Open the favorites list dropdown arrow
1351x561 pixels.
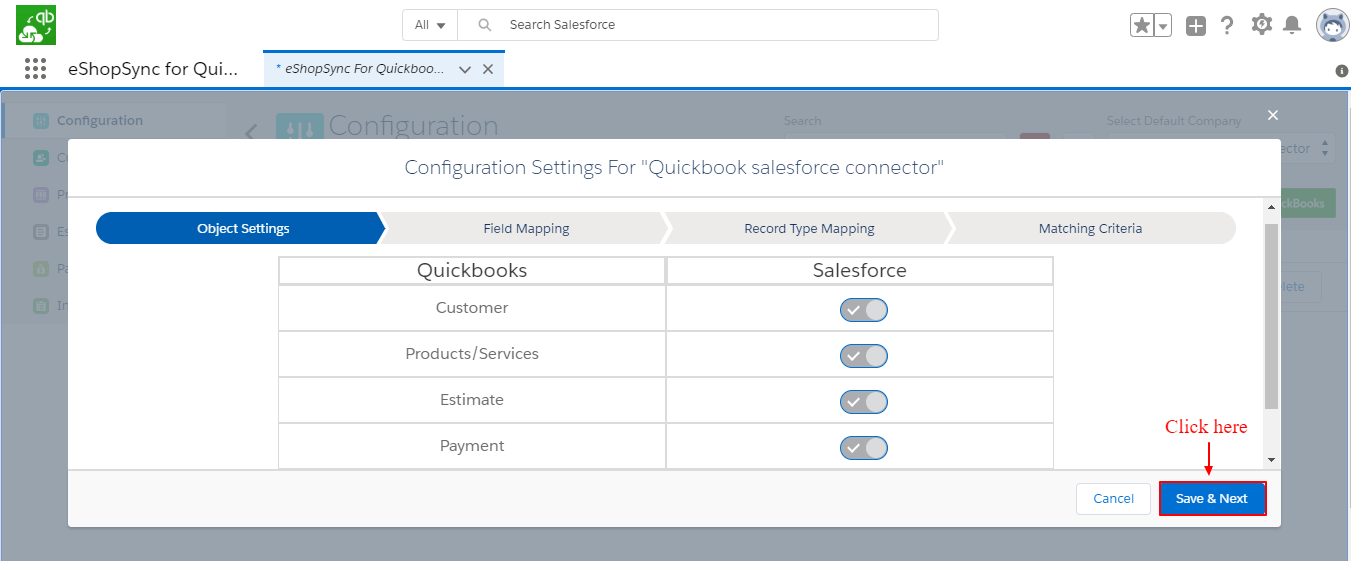(x=1163, y=27)
